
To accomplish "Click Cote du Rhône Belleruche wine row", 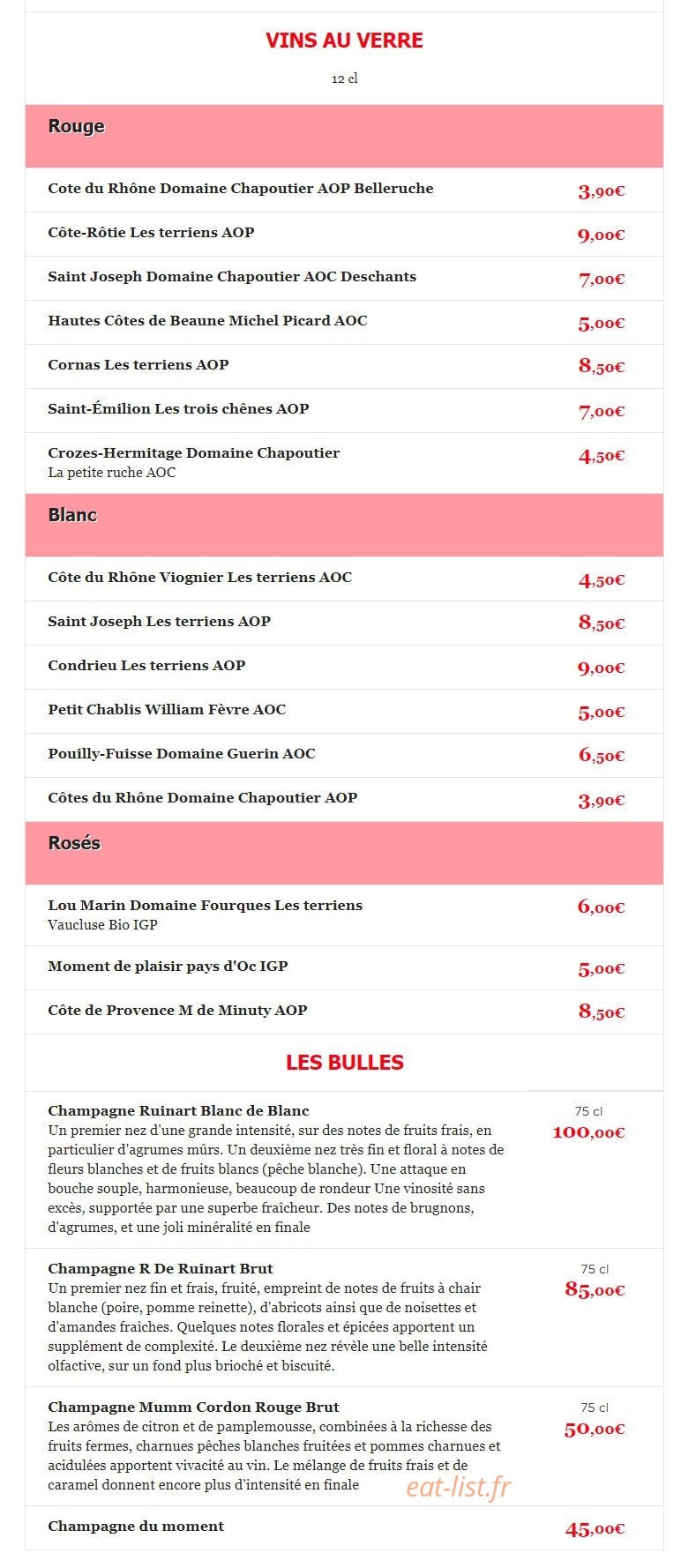I will coord(344,190).
